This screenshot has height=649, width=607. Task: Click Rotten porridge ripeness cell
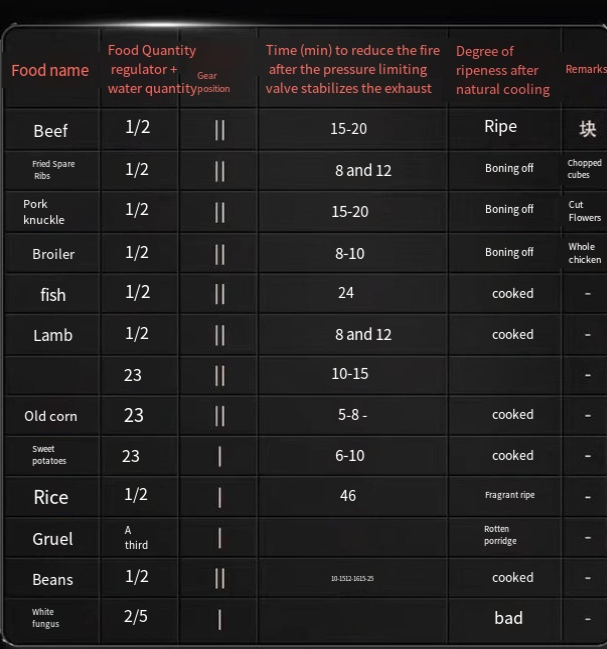pyautogui.click(x=500, y=535)
